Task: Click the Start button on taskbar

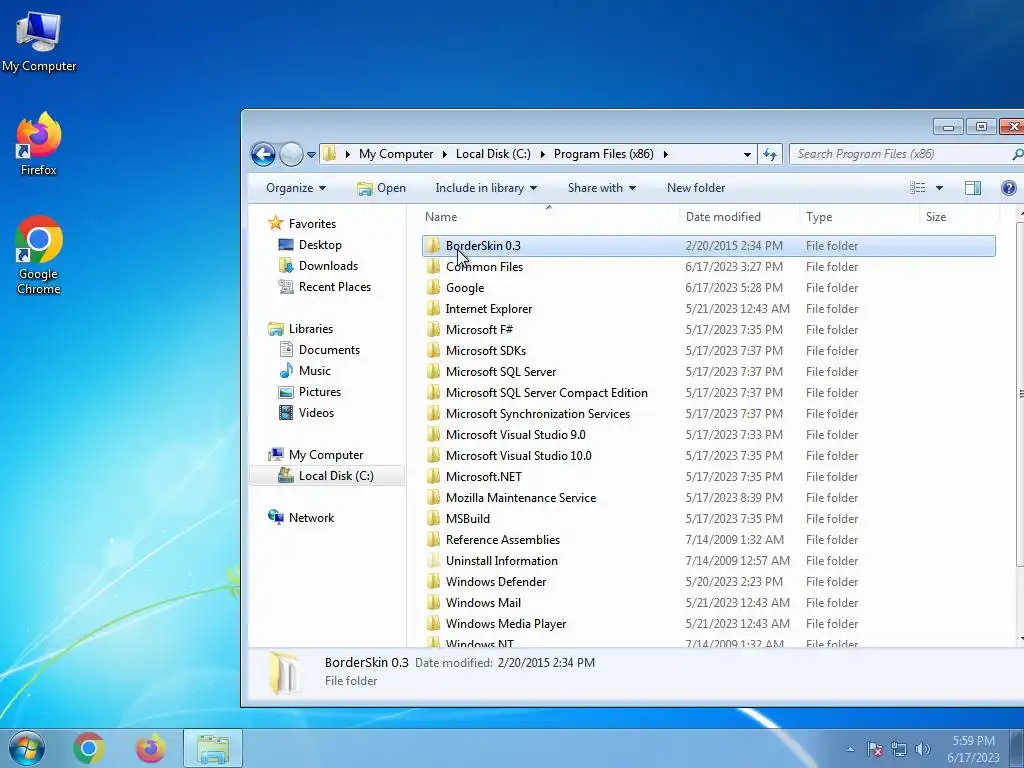Action: [27, 748]
